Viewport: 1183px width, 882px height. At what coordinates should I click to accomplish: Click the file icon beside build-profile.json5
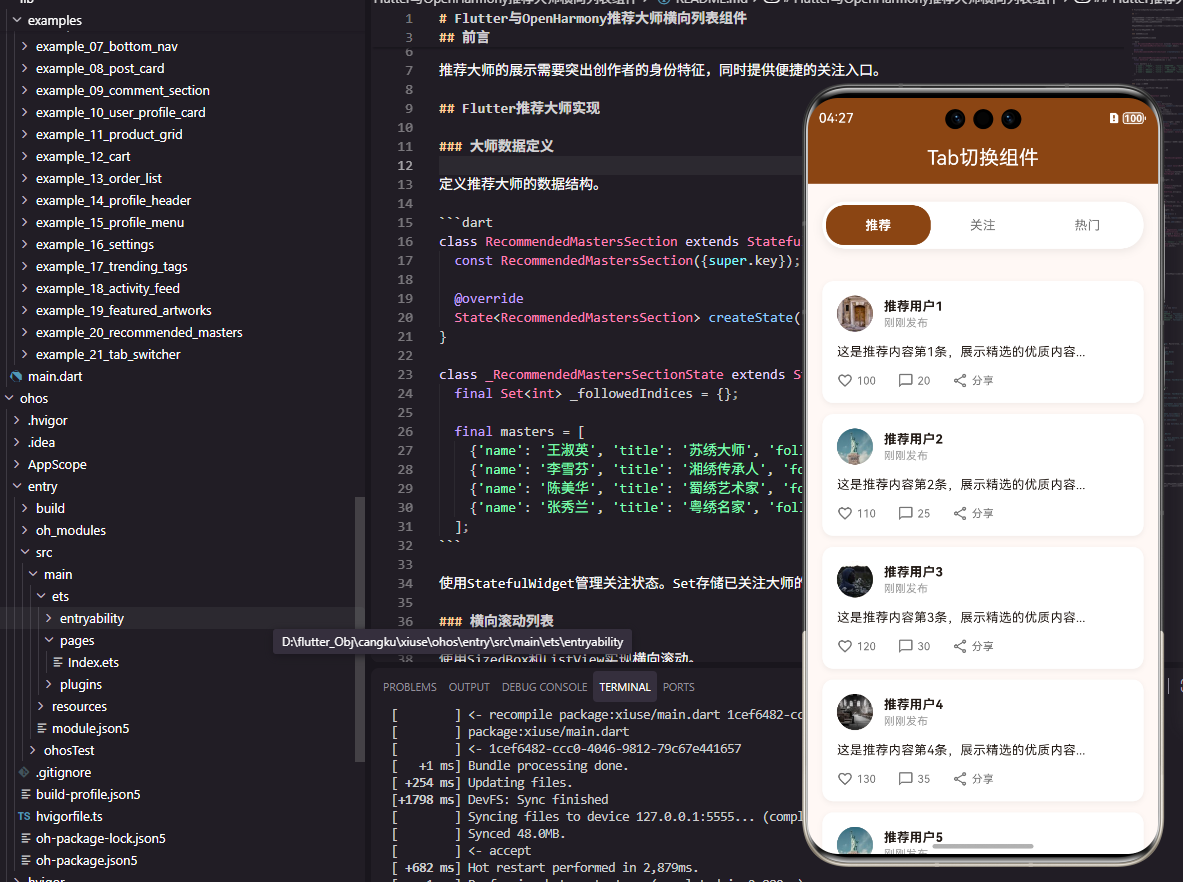[x=26, y=794]
